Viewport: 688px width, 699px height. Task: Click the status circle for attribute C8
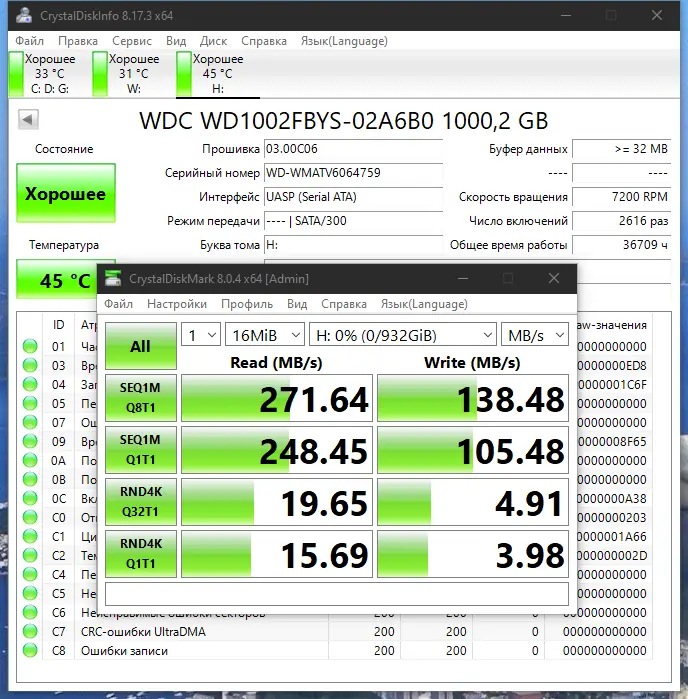click(x=30, y=650)
